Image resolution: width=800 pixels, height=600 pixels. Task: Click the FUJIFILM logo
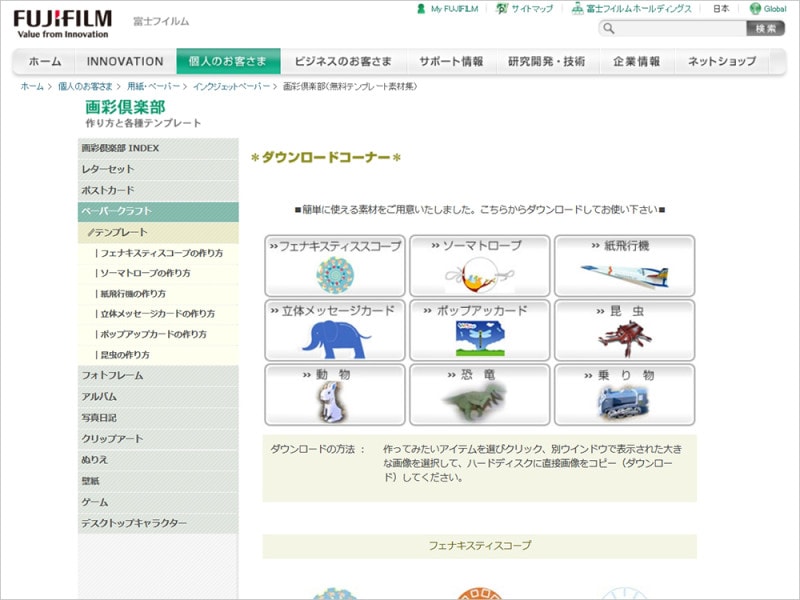tap(54, 17)
